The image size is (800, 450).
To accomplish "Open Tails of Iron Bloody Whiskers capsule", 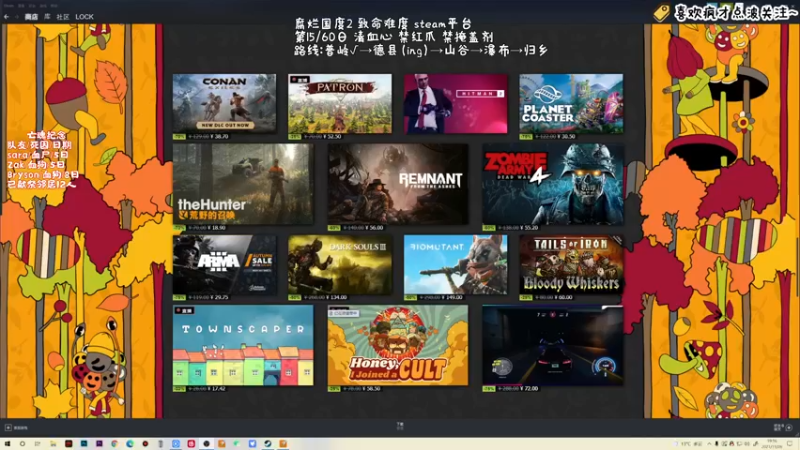I will click(x=571, y=265).
